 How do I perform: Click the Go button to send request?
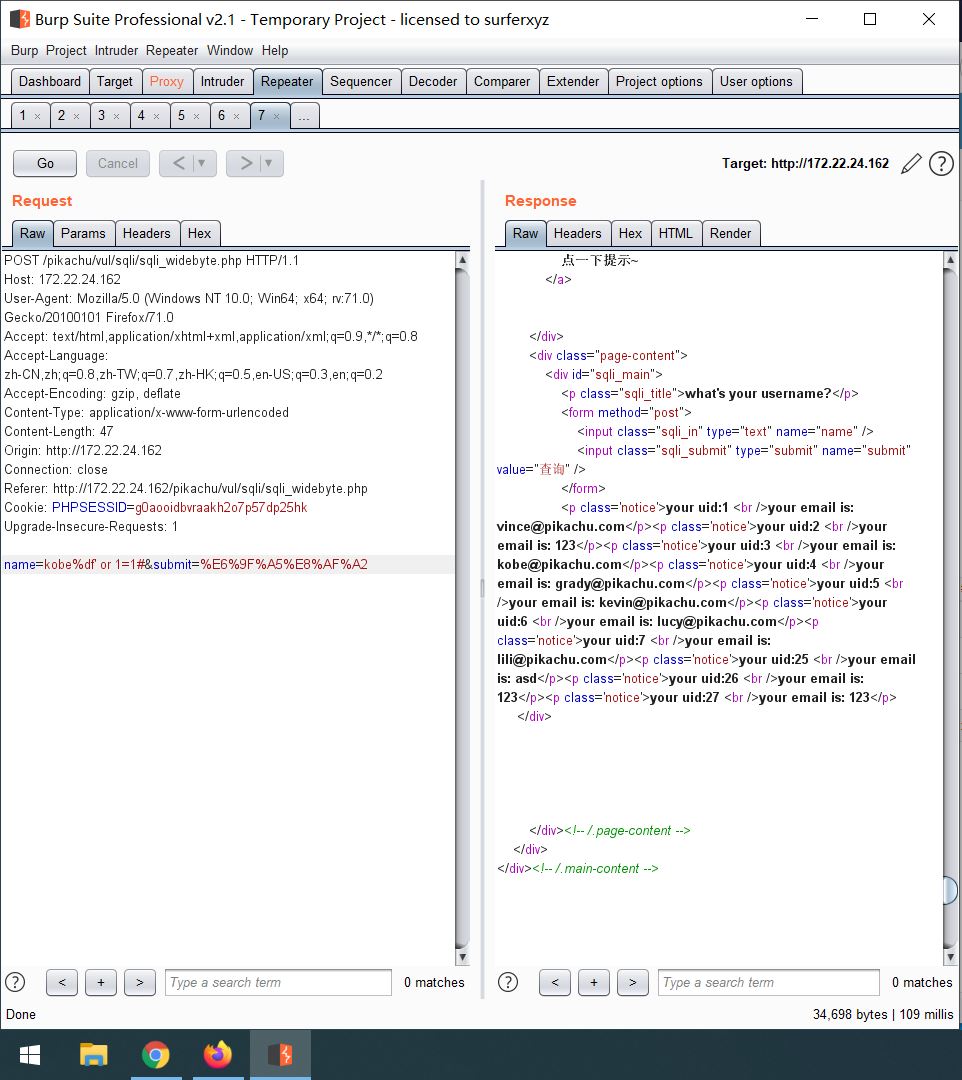45,163
